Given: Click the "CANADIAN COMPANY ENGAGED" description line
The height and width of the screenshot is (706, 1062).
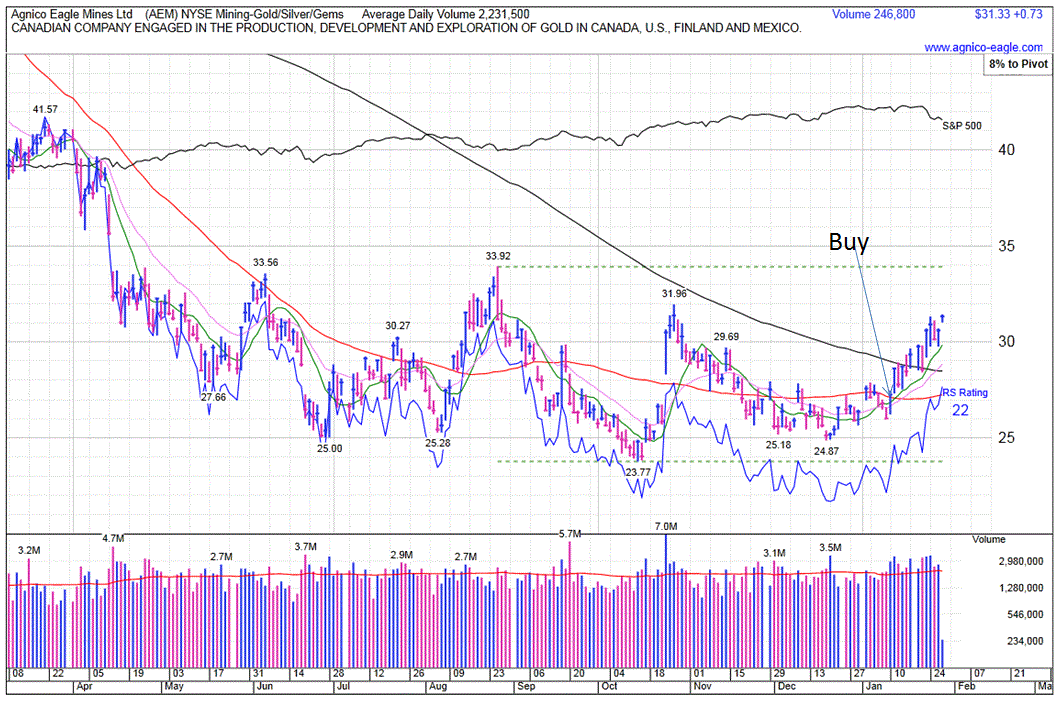Looking at the screenshot, I should click(406, 28).
